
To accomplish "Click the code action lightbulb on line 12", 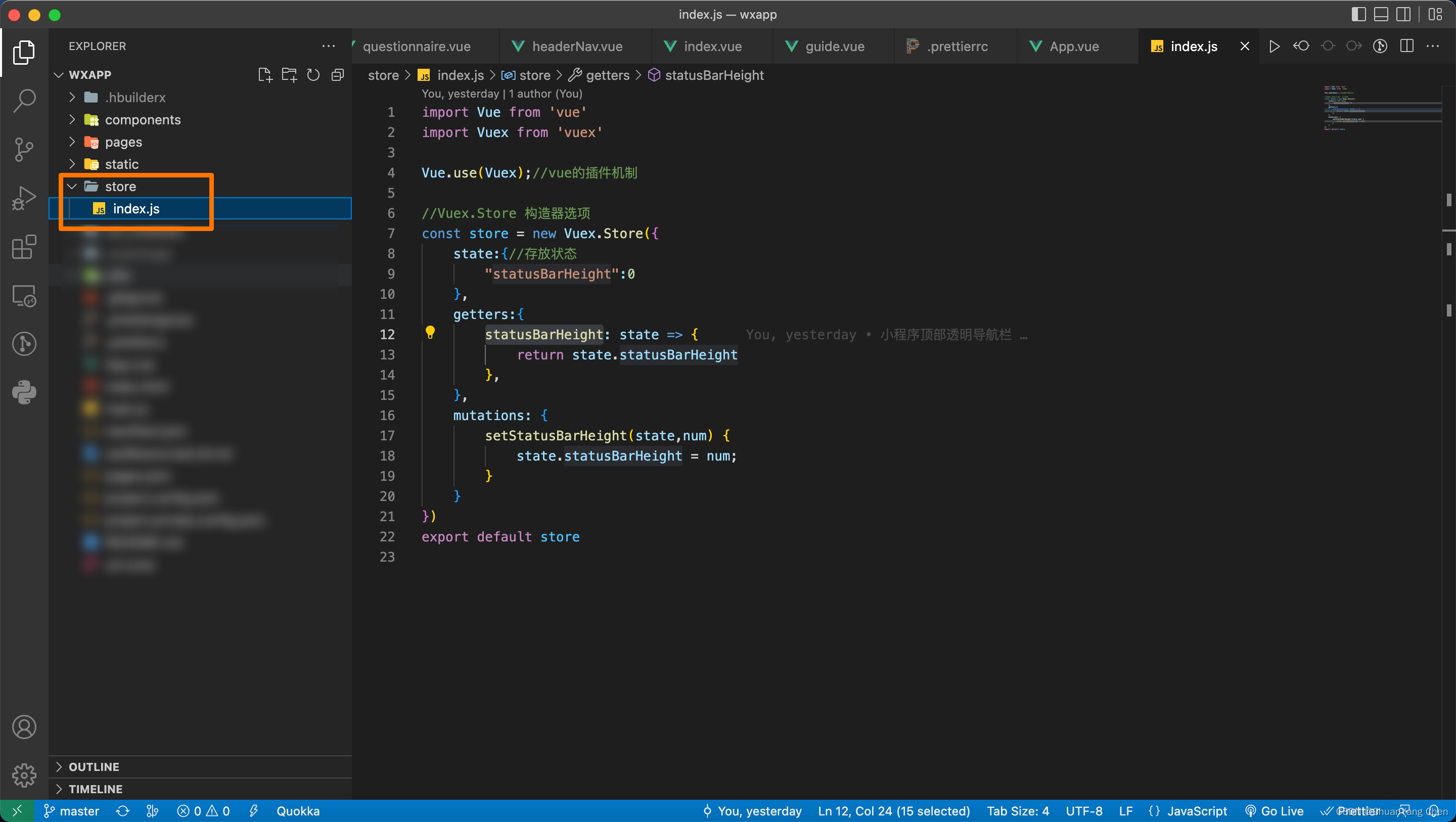I will 430,333.
